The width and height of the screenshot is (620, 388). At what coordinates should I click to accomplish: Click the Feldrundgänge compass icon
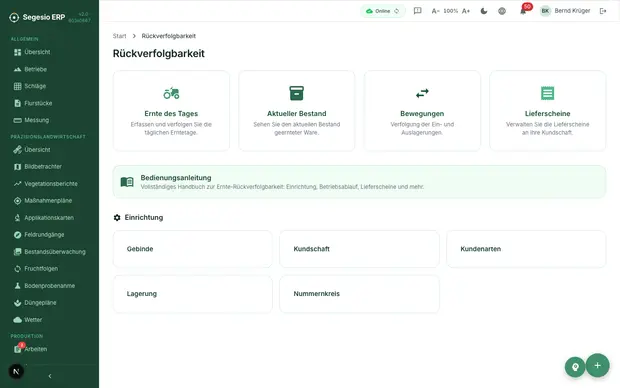tap(17, 235)
